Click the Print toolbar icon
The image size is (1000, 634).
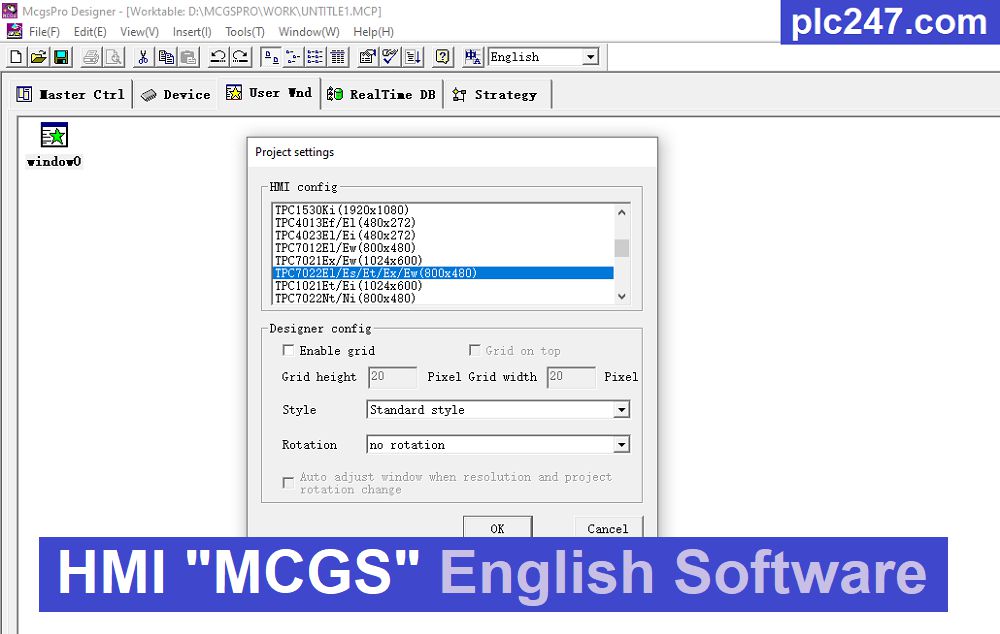(x=91, y=57)
